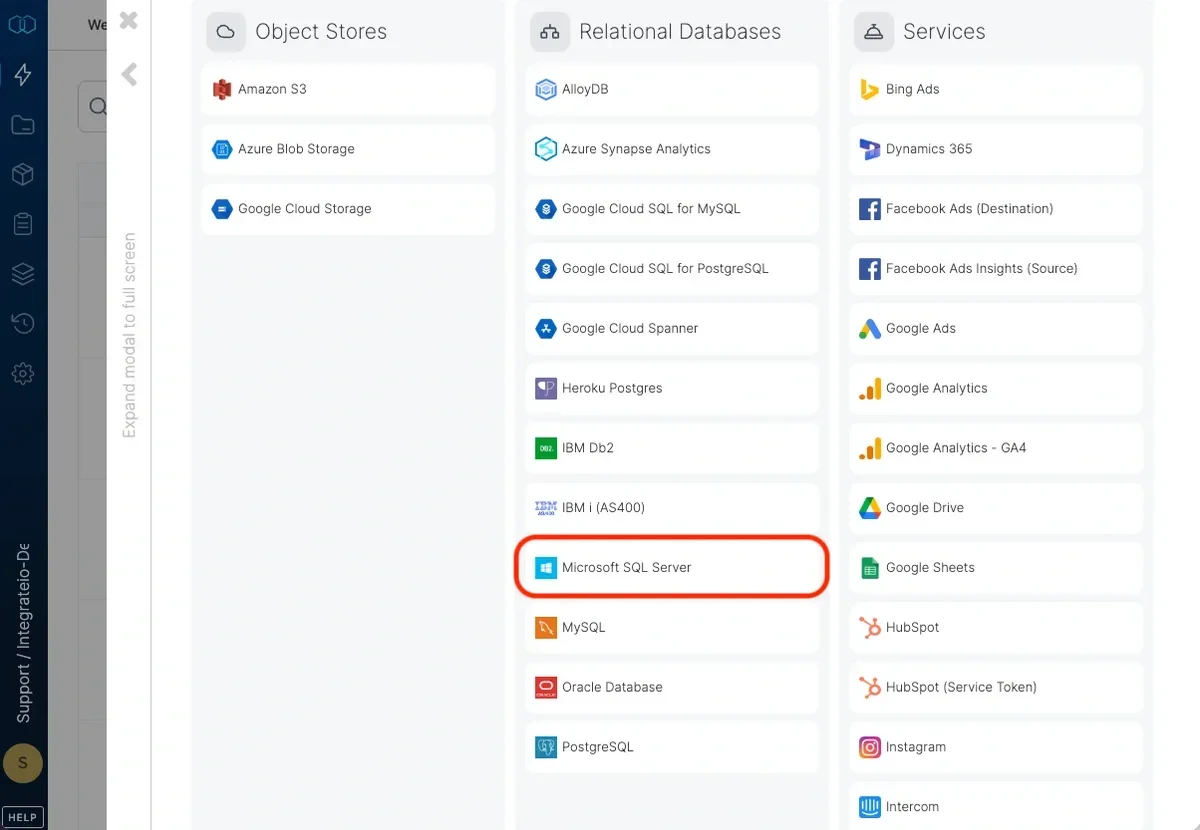Image resolution: width=1200 pixels, height=830 pixels.
Task: Open flows with the lightning bolt sidebar icon
Action: coord(22,74)
